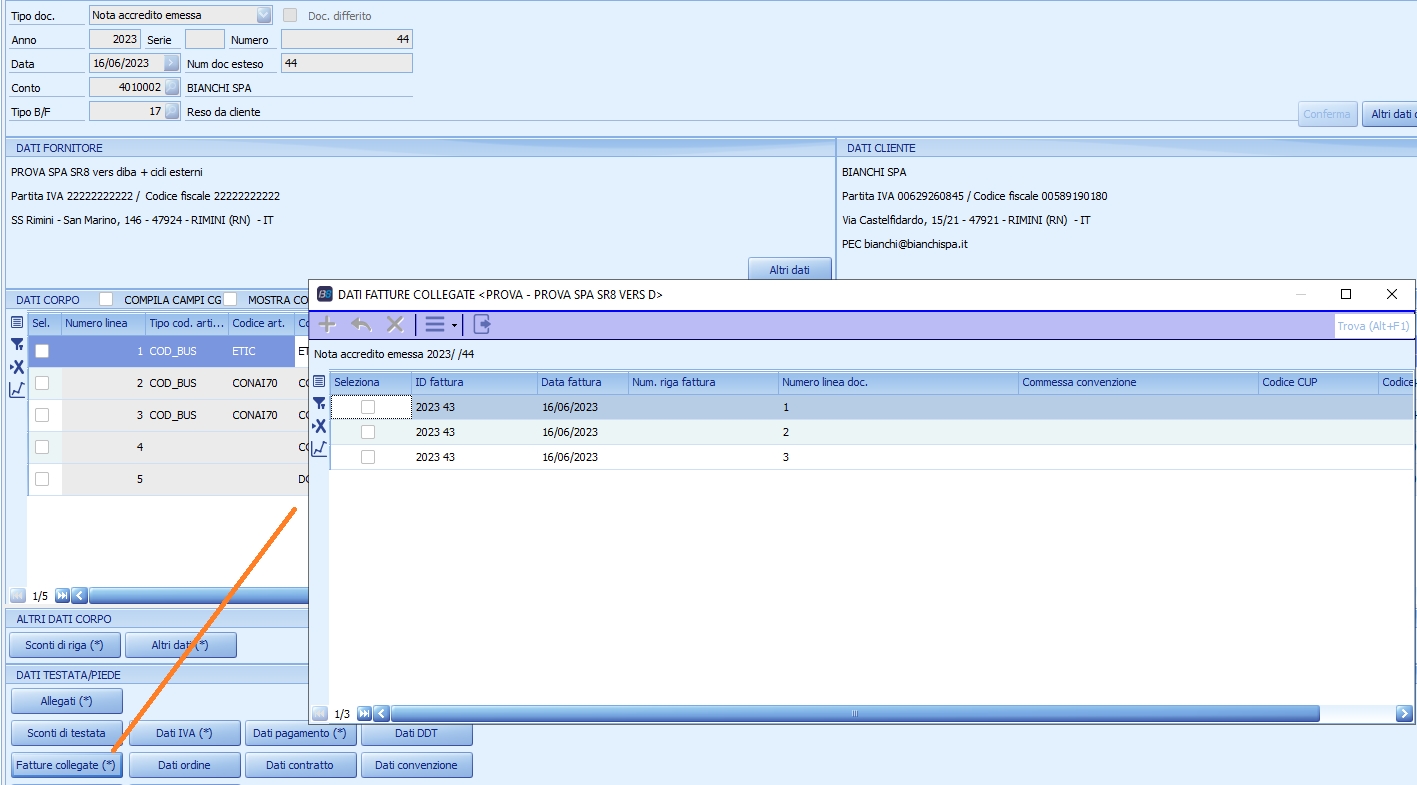Click the Sconti di testata button

pos(66,733)
